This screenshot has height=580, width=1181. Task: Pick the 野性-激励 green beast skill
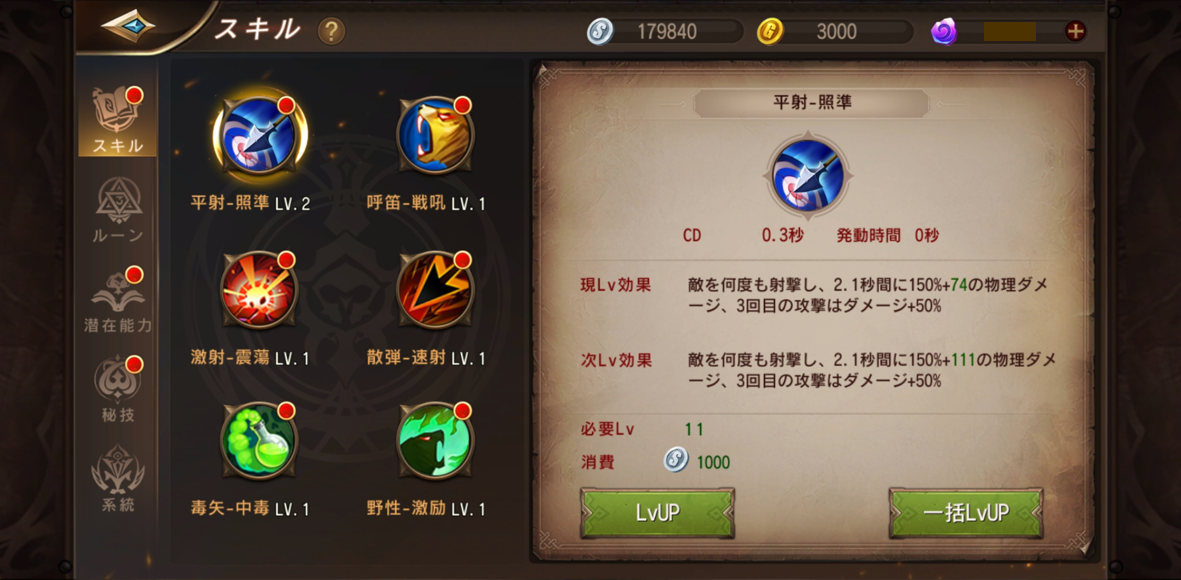point(435,441)
